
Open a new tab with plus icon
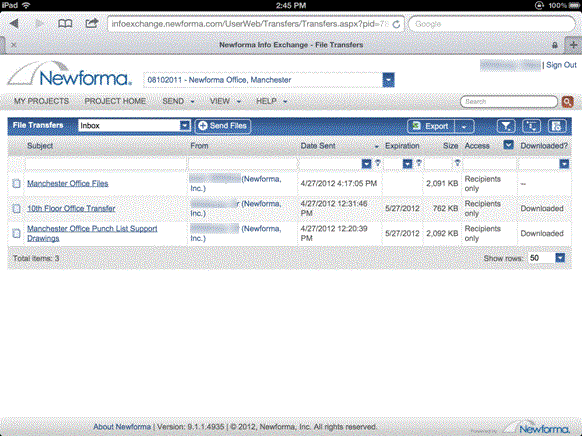(573, 45)
